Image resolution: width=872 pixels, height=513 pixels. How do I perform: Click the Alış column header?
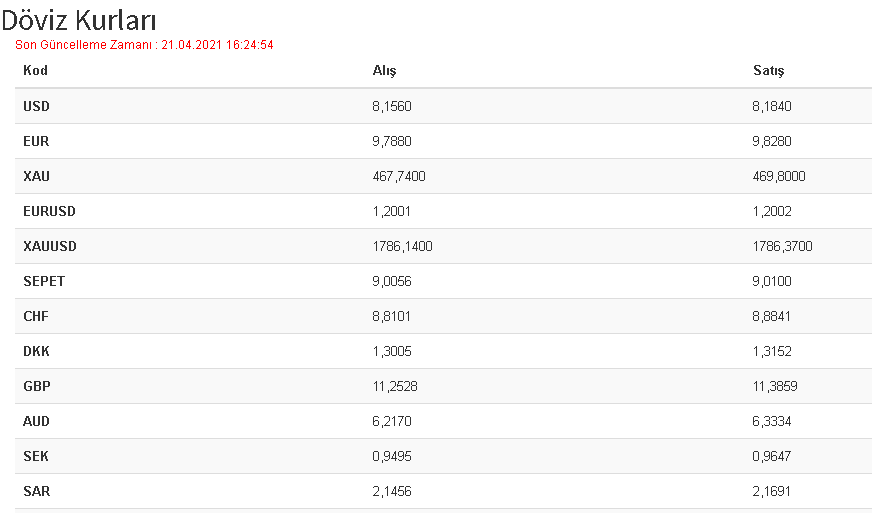click(384, 71)
